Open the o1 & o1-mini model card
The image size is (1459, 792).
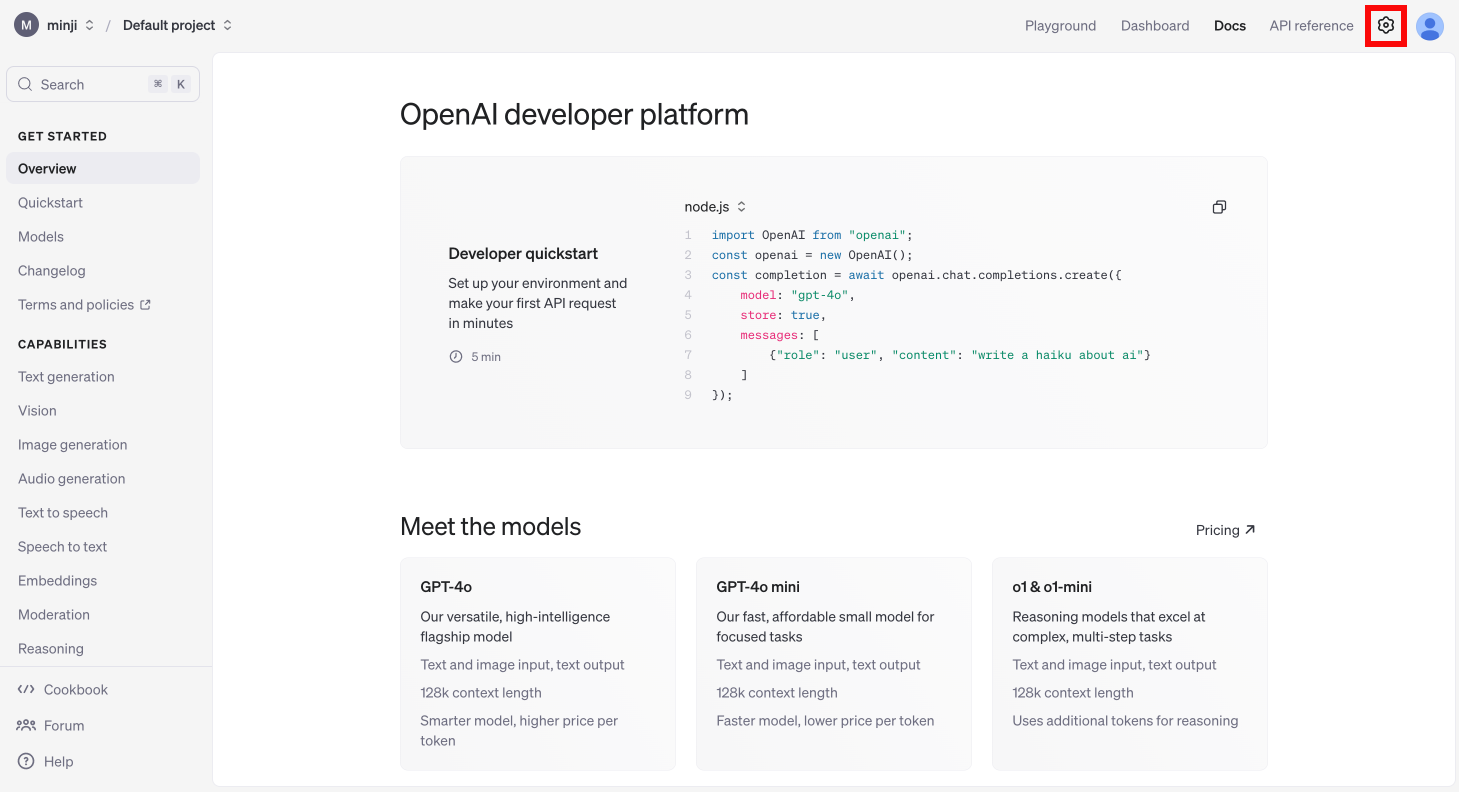[1130, 664]
